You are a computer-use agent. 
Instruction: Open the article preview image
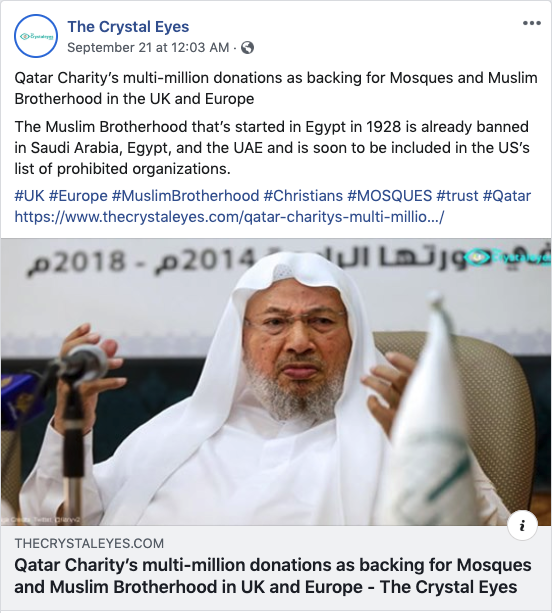point(276,382)
